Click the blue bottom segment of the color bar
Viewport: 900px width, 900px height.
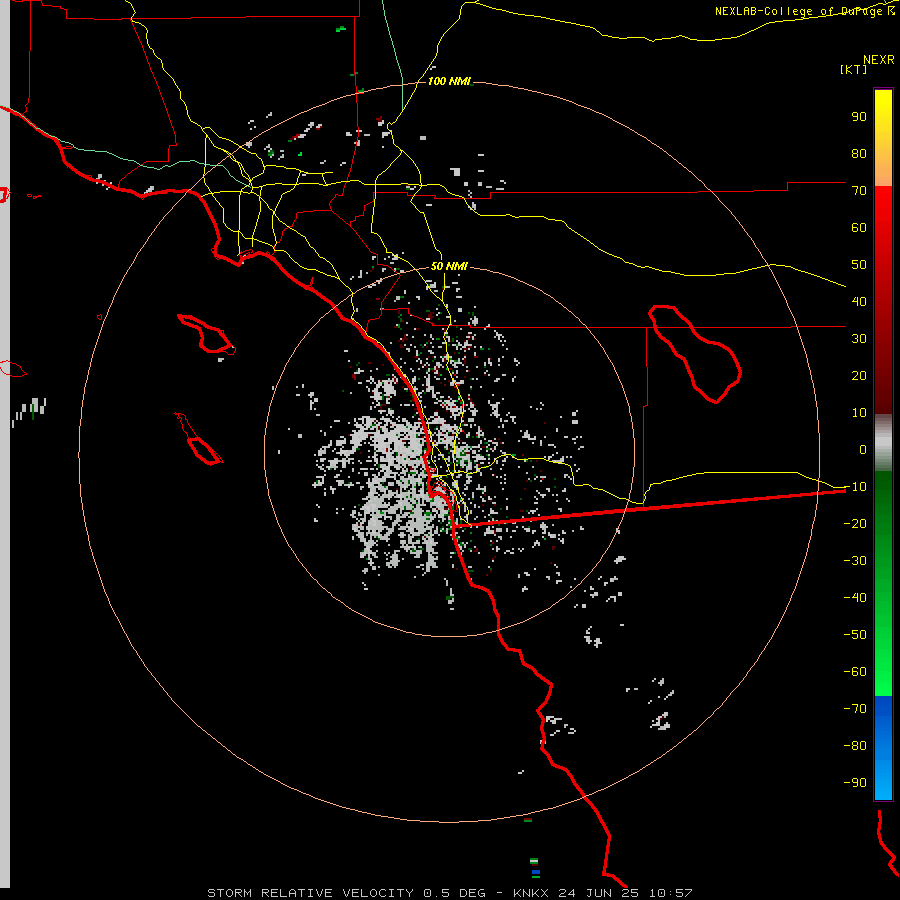pos(883,748)
